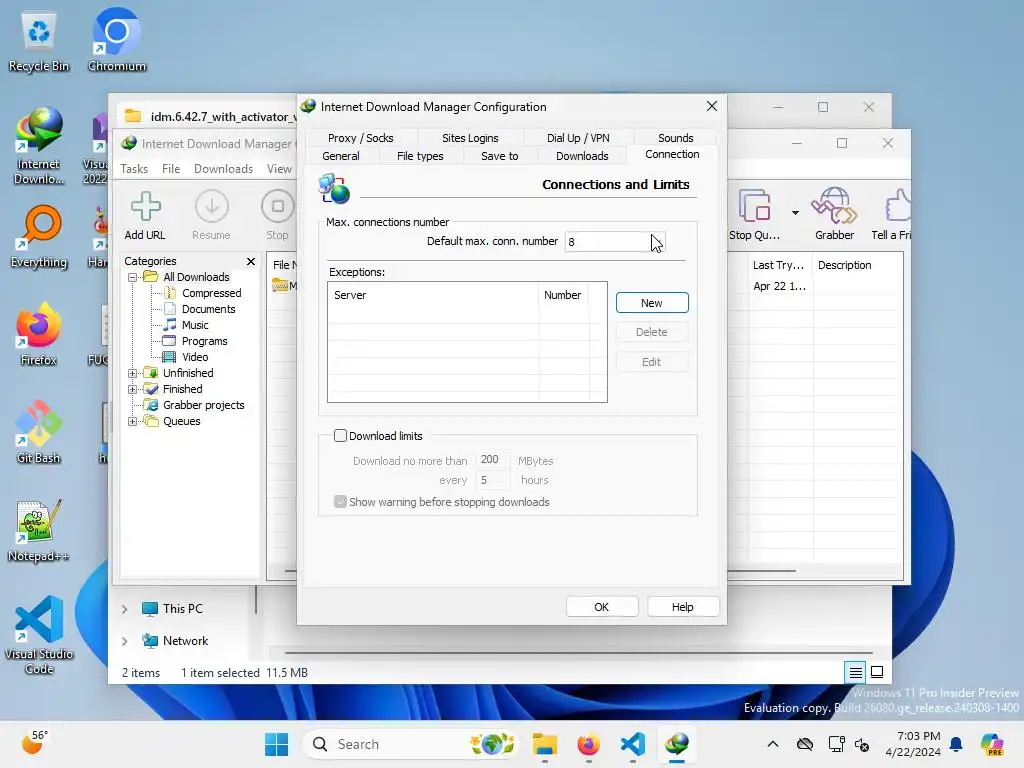
Task: Open Chromium desktop shortcut
Action: click(117, 40)
